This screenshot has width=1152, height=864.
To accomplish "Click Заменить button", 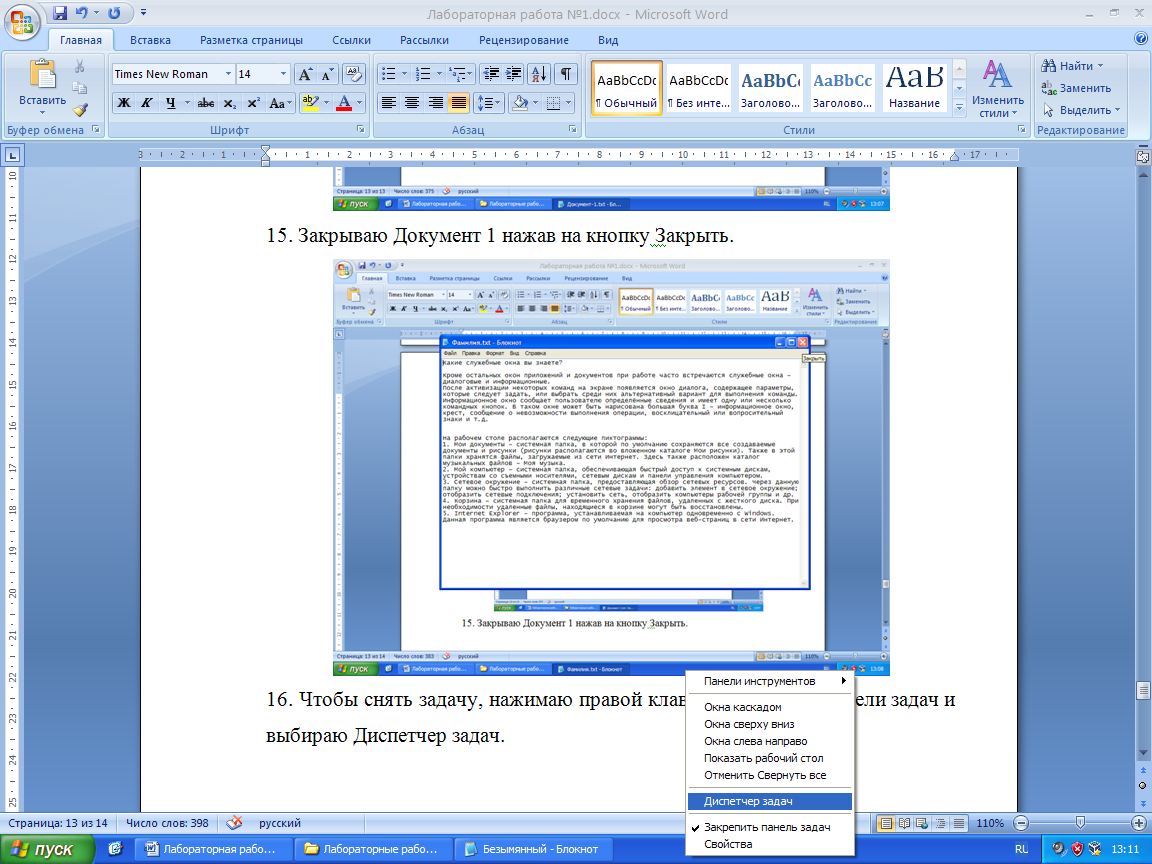I will coord(1076,88).
